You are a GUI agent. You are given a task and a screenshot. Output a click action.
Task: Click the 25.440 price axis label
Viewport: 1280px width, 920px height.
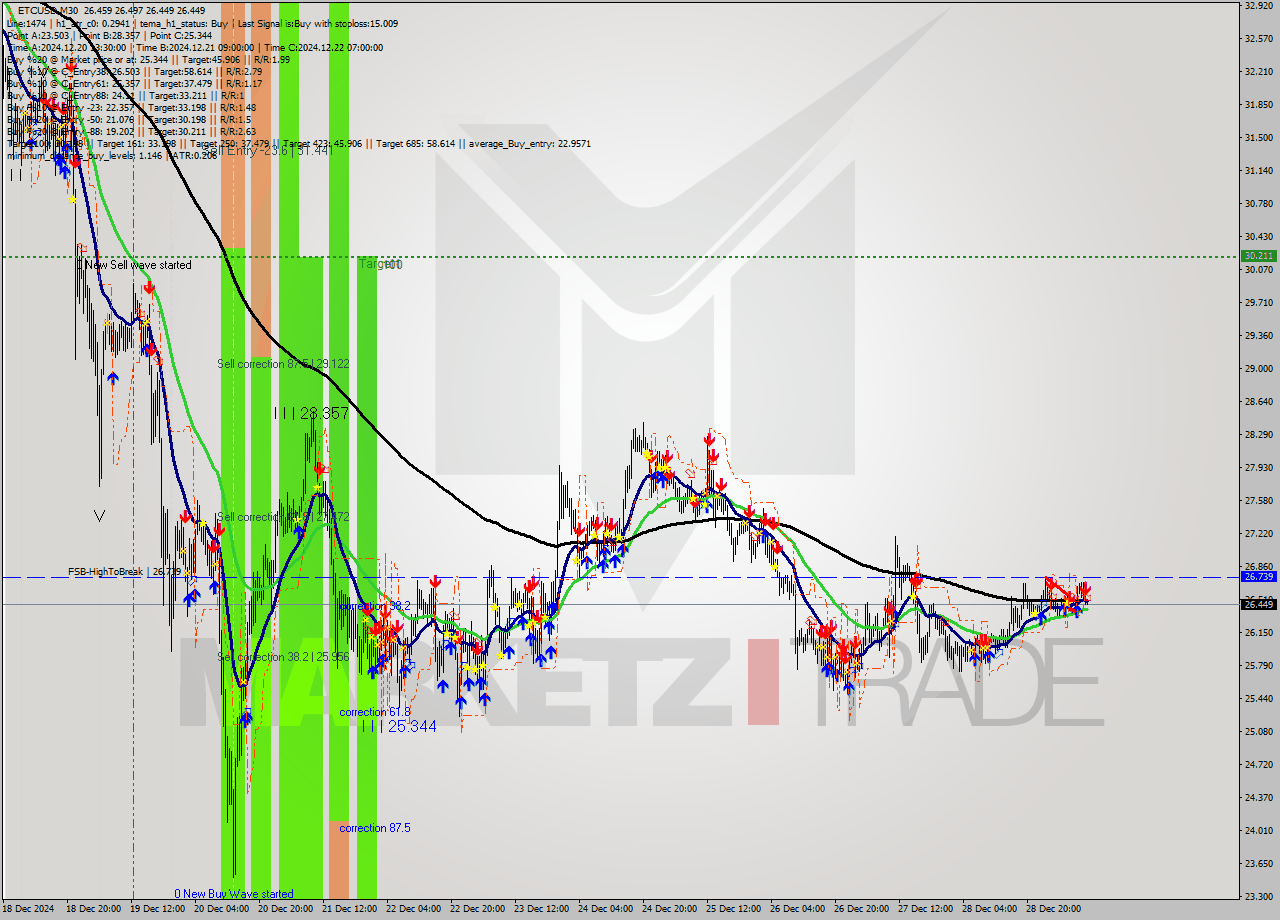(1258, 698)
